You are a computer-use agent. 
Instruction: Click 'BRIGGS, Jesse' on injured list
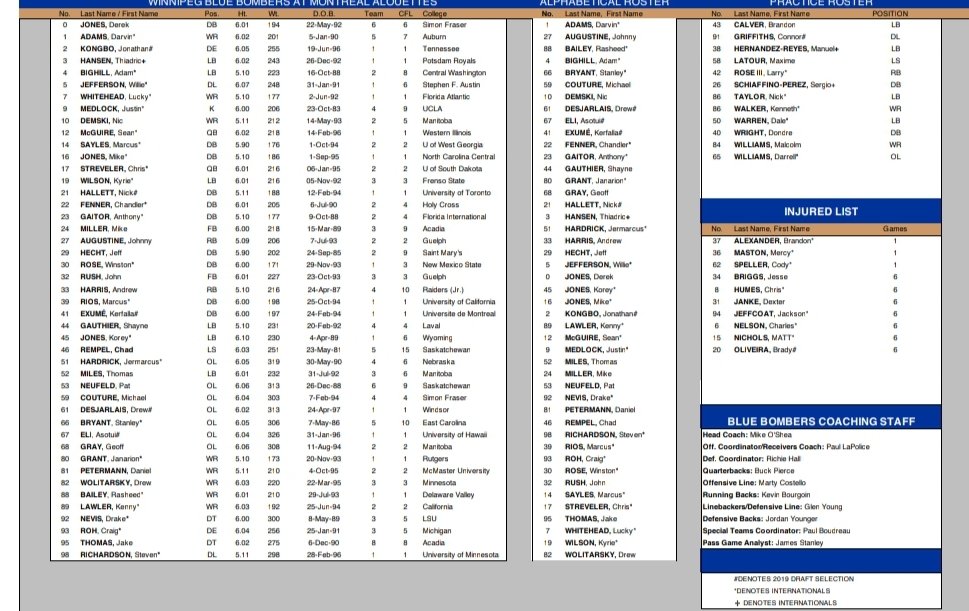(761, 277)
